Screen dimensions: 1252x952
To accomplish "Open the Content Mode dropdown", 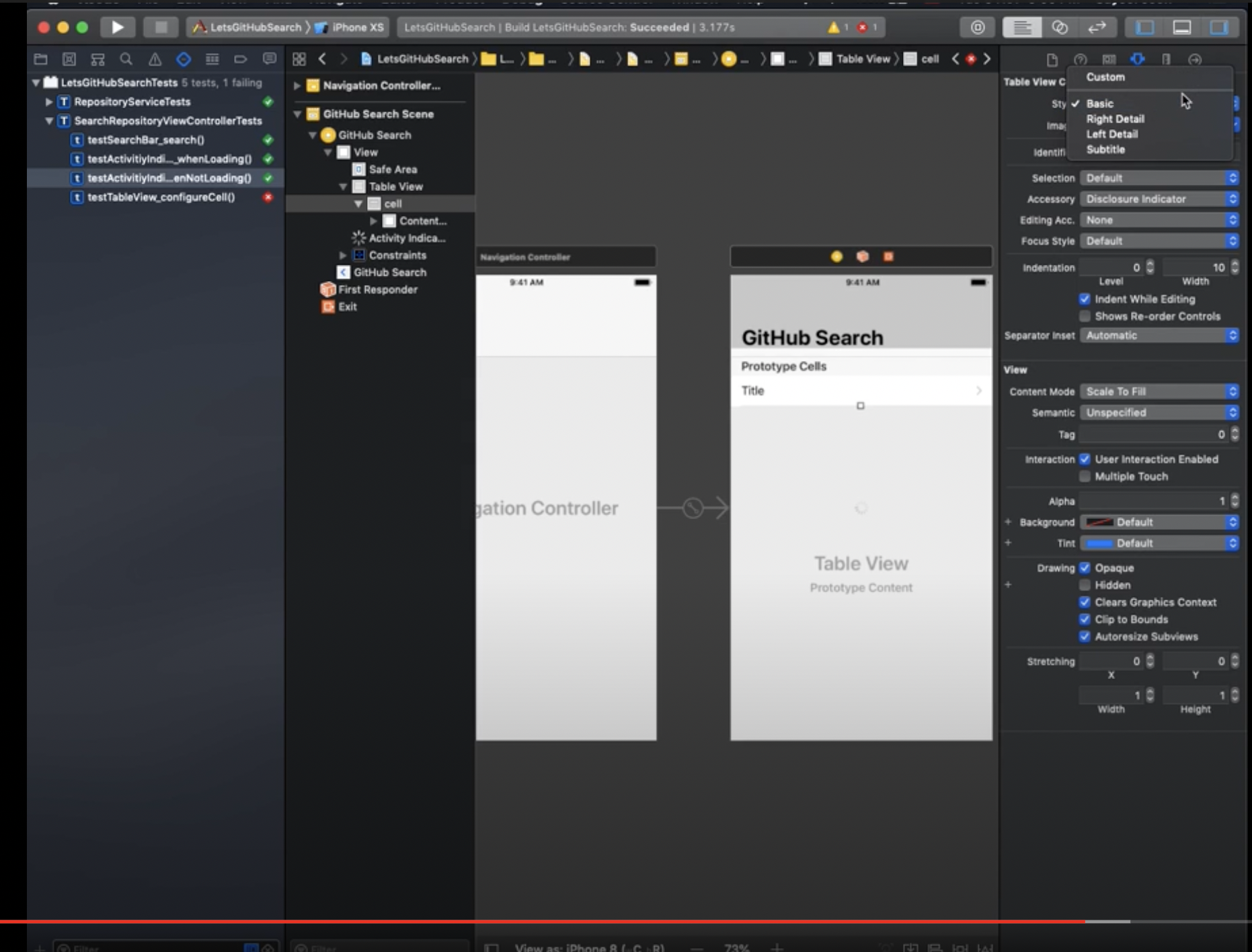I will coord(1159,391).
